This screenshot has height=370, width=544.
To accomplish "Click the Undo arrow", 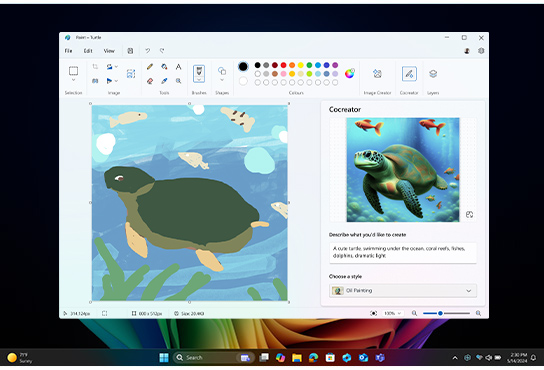I will tap(147, 51).
